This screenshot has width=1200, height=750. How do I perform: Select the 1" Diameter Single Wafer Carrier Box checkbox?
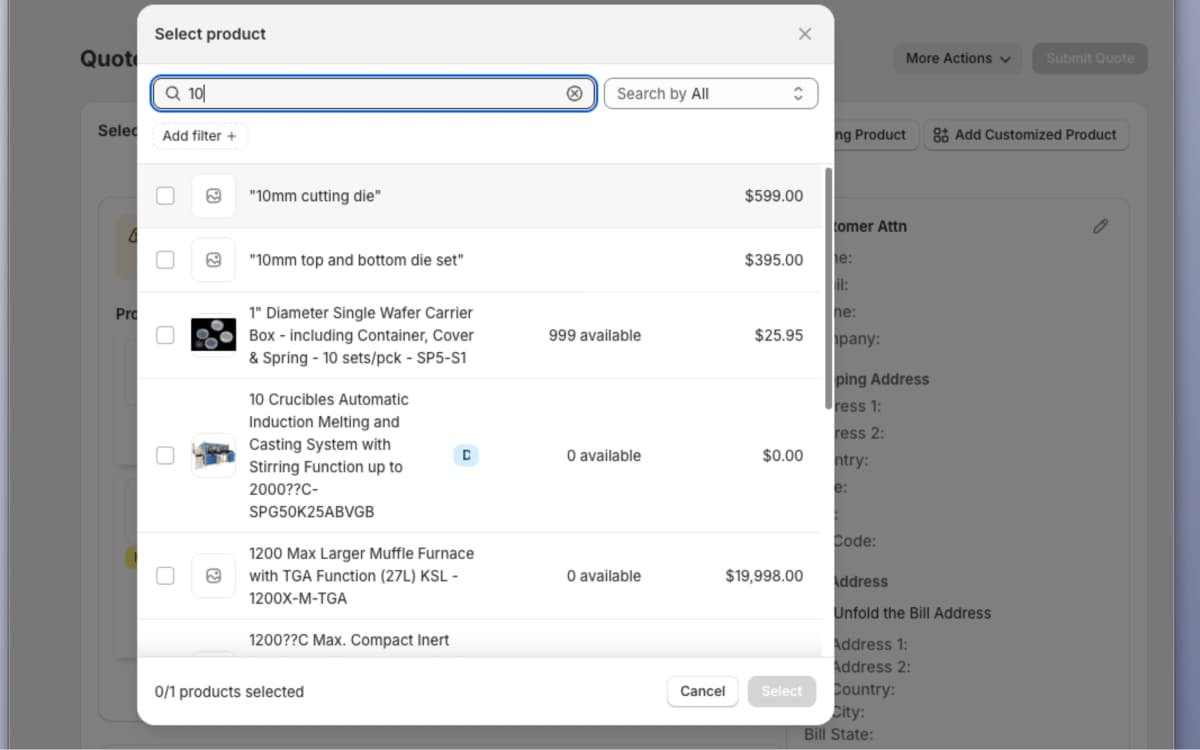(165, 335)
